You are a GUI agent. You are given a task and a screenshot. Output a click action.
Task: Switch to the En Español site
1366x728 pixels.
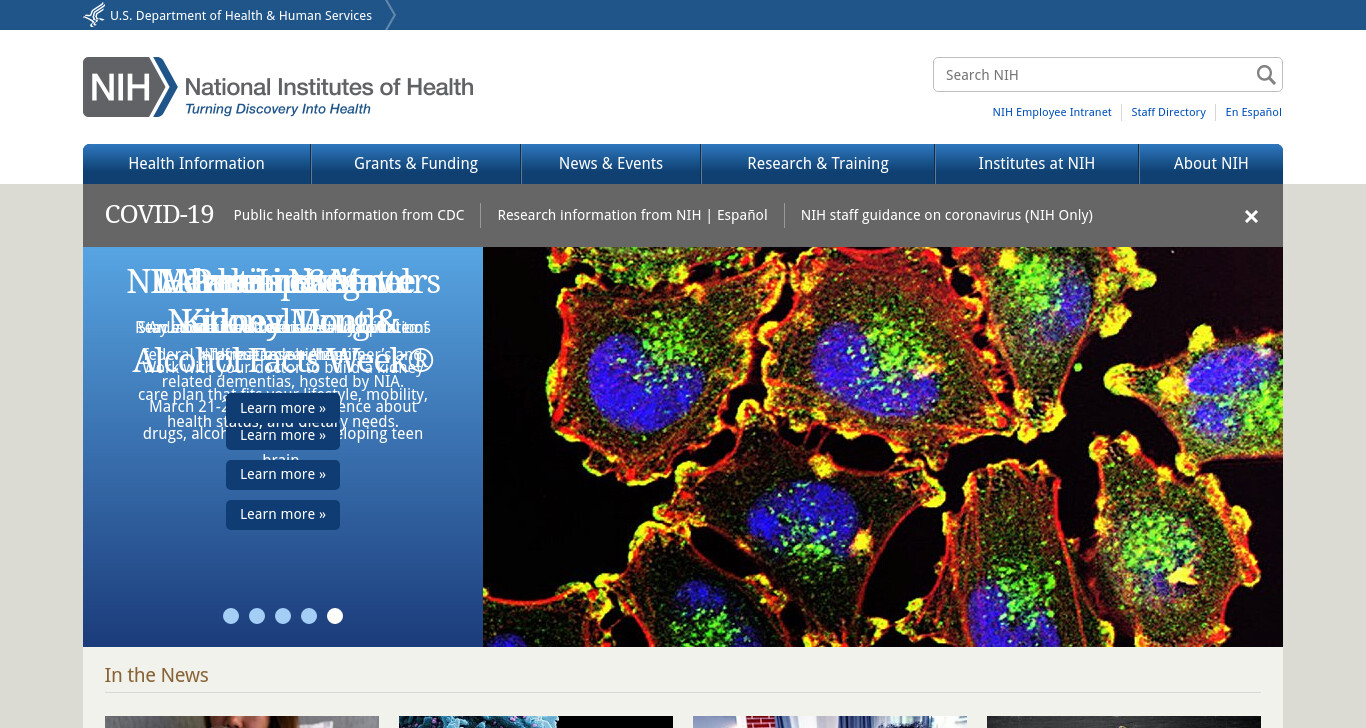point(1254,112)
